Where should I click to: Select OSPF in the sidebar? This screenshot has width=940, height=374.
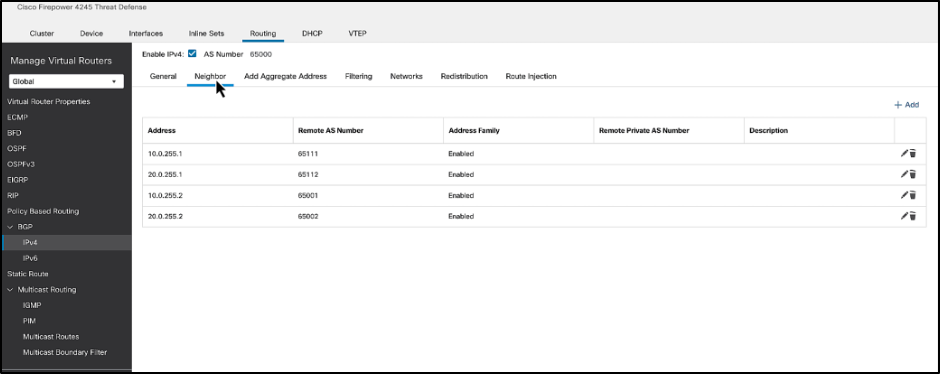tap(16, 149)
